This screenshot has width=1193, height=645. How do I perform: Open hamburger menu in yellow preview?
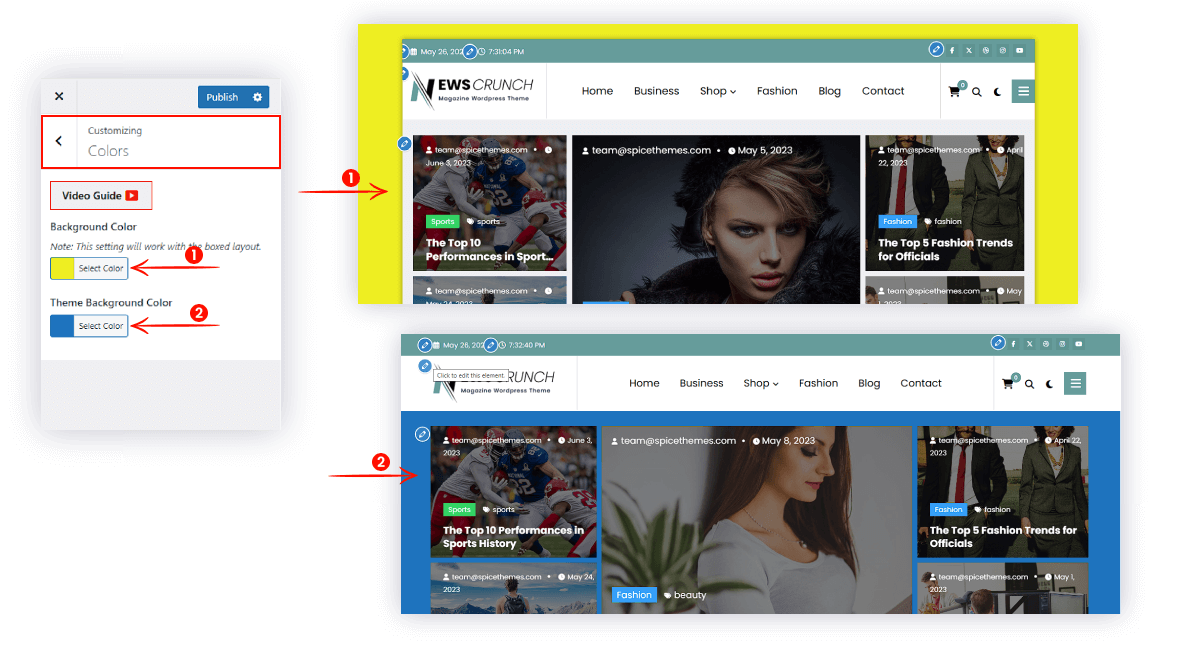1023,91
